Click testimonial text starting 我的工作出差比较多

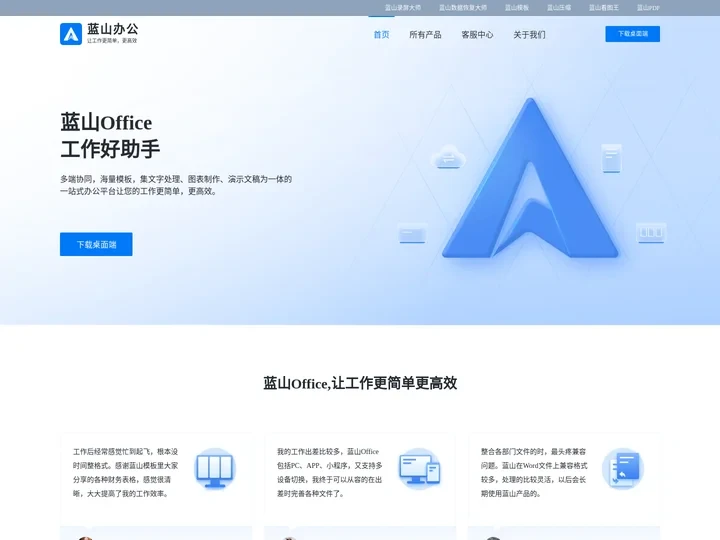click(x=330, y=472)
